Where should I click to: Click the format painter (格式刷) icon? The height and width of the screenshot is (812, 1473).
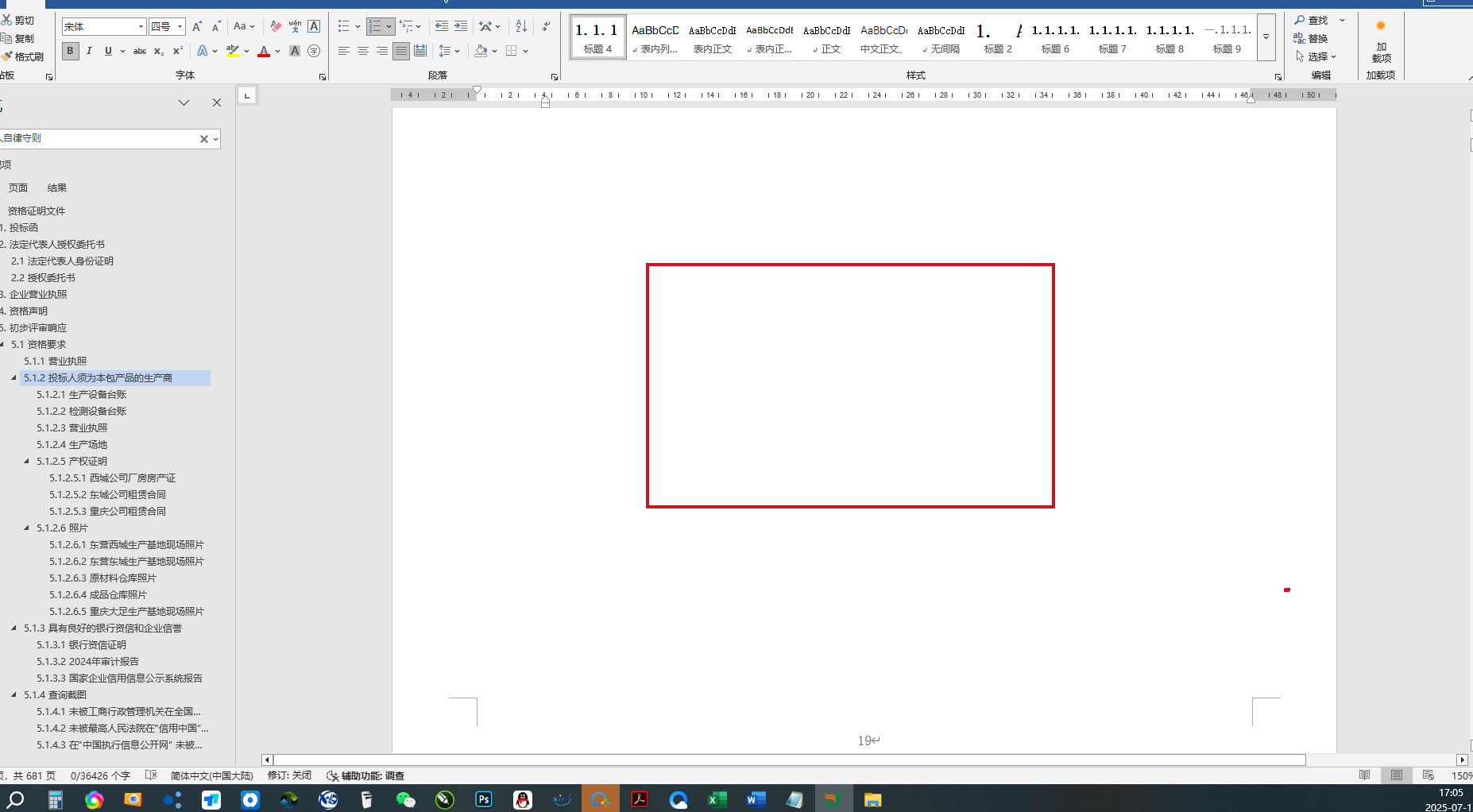(x=8, y=56)
